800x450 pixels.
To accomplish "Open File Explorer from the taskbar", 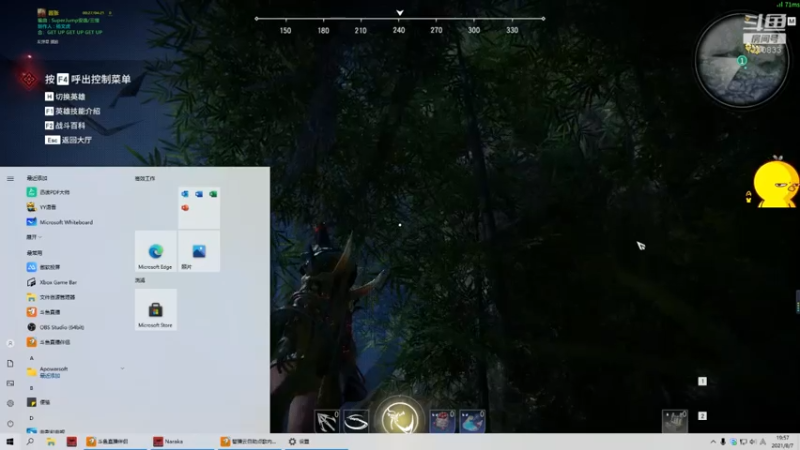I will (51, 441).
